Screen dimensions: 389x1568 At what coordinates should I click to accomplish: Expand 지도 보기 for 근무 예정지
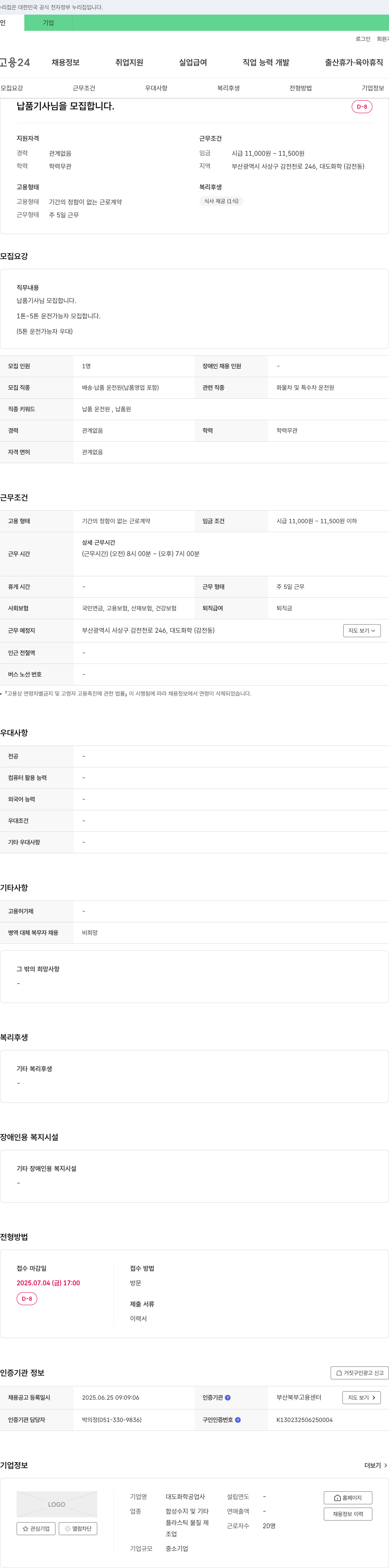tap(361, 631)
